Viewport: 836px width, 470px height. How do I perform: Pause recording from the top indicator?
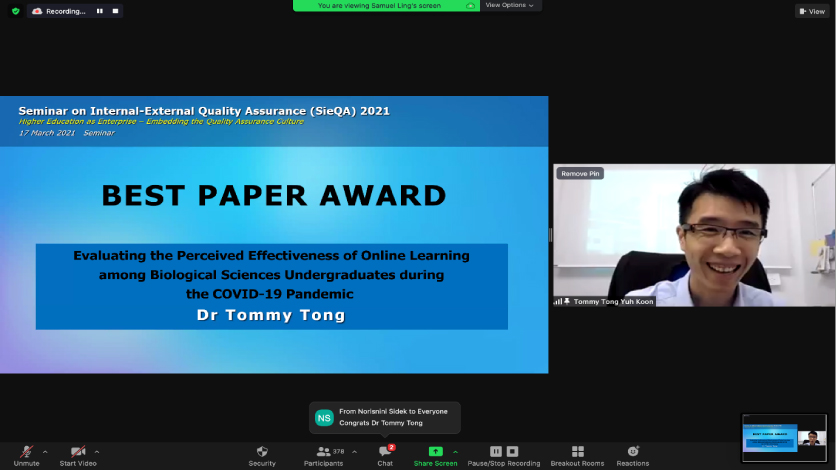[100, 11]
